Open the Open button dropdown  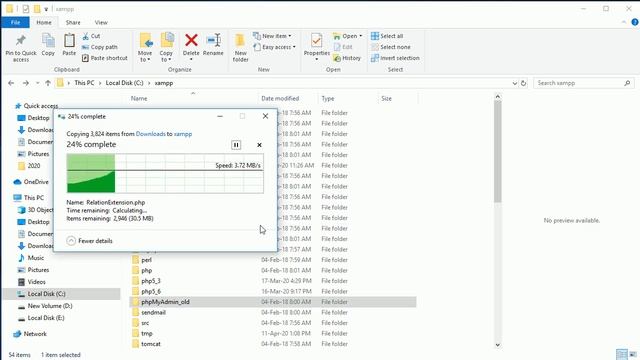(x=348, y=36)
